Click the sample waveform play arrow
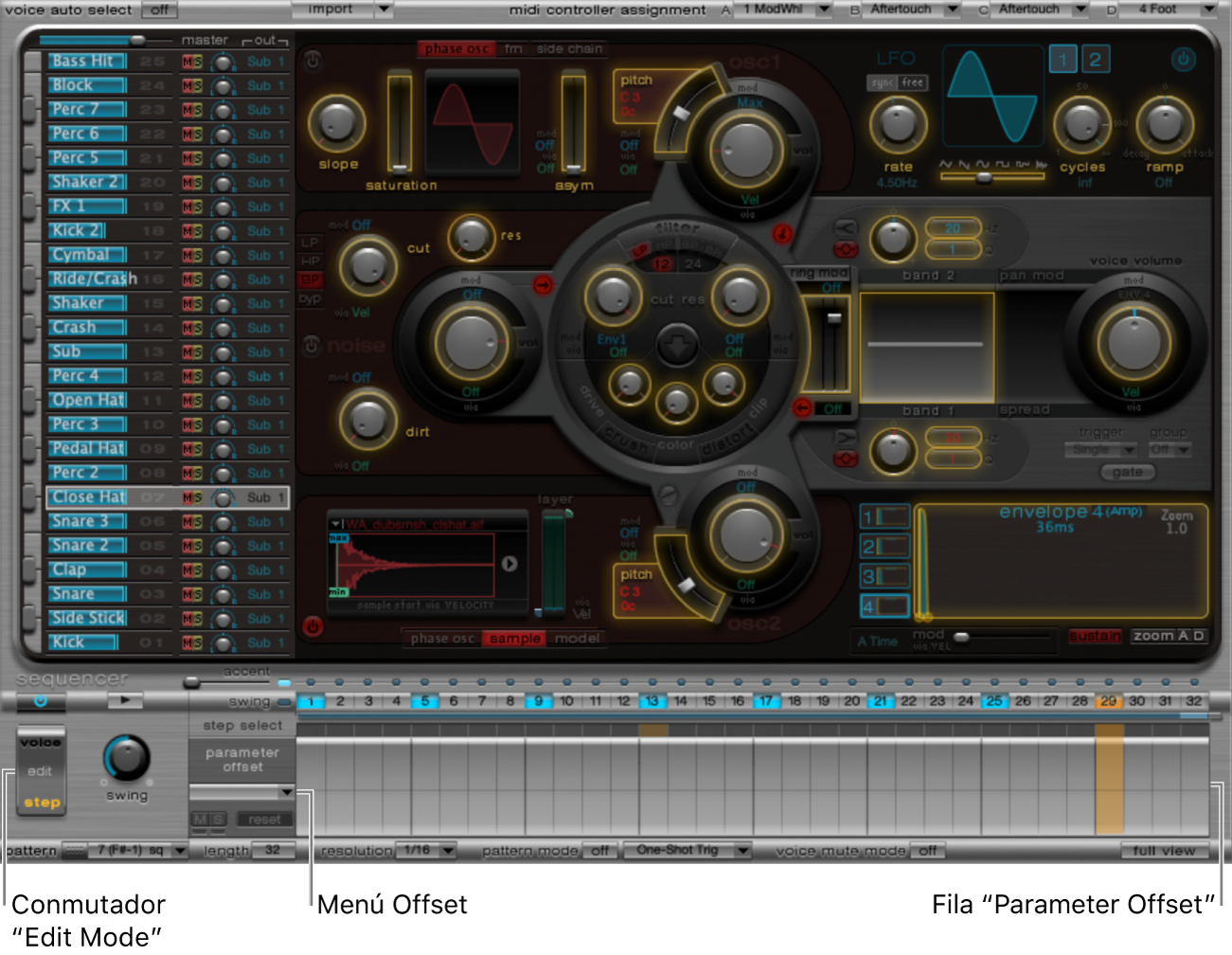1232x955 pixels. 509,564
